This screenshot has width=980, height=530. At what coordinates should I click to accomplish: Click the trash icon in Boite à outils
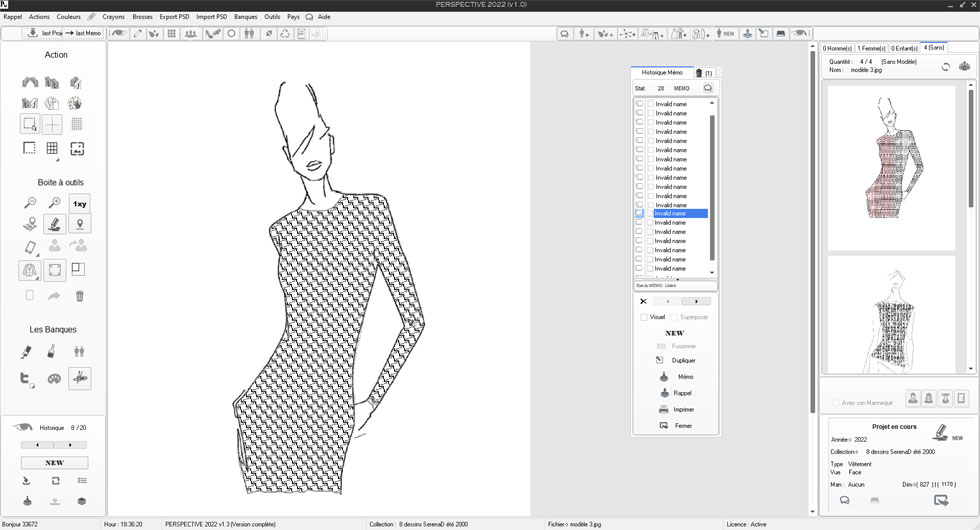point(80,296)
